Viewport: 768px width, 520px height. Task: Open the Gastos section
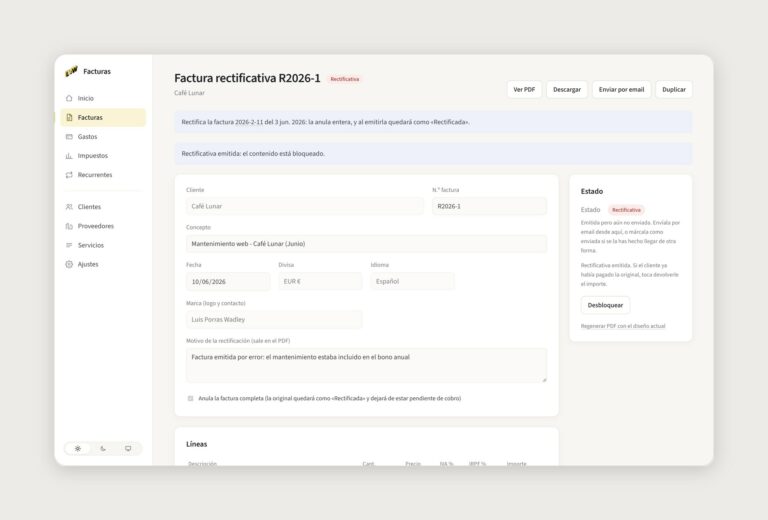[x=103, y=137]
